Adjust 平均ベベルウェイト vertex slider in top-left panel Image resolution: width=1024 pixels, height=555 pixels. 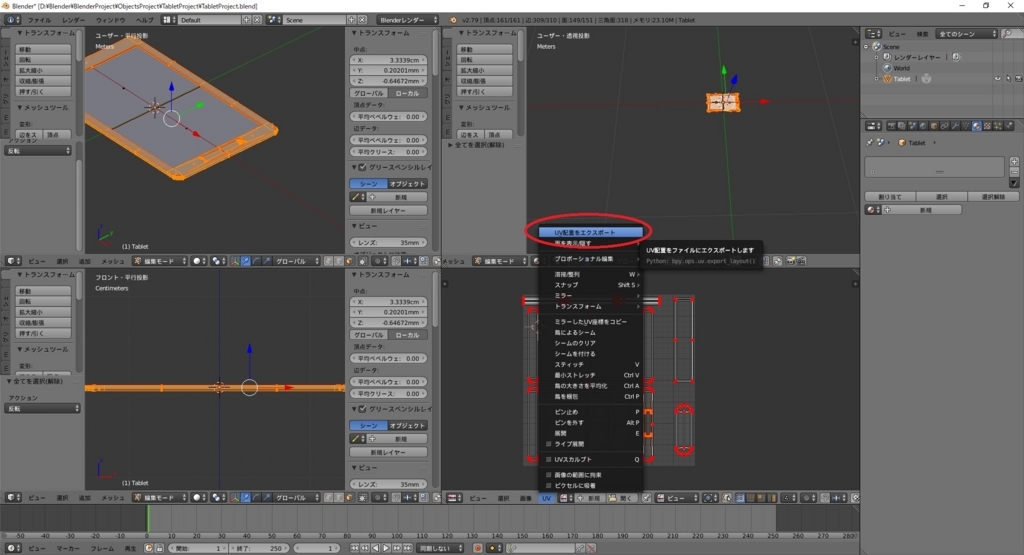pyautogui.click(x=388, y=117)
